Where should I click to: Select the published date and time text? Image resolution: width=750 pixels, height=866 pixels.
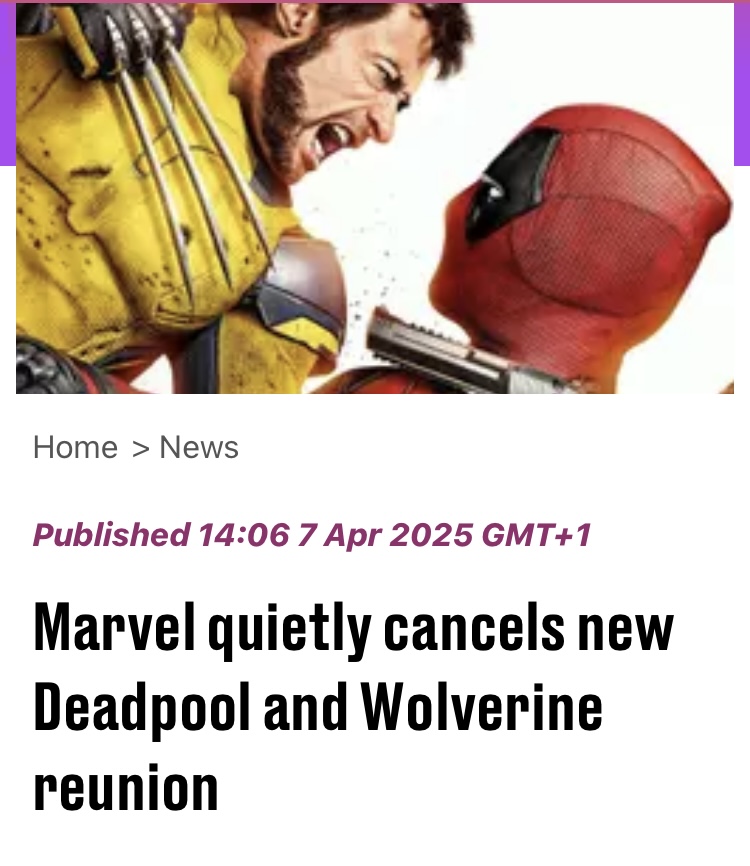coord(312,535)
